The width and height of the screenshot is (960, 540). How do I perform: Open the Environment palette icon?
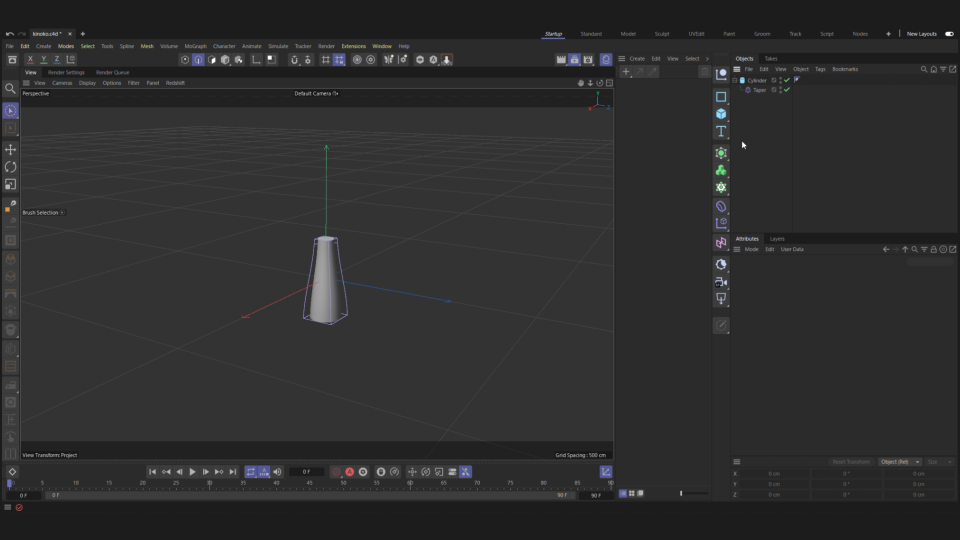[721, 264]
